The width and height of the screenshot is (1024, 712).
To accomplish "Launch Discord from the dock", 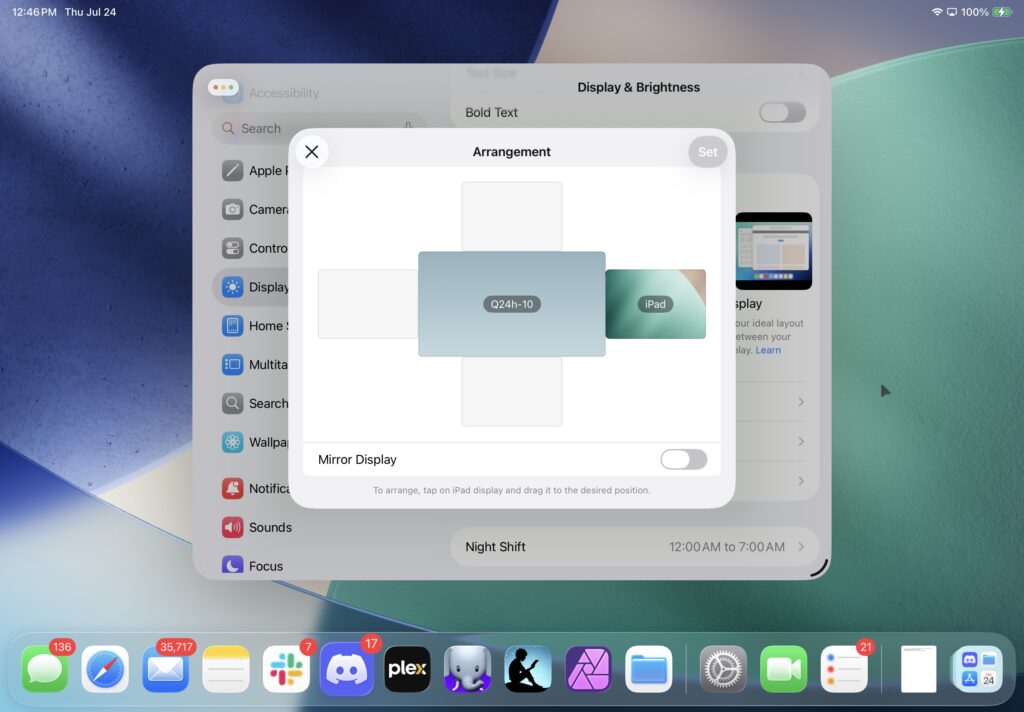I will tap(346, 669).
